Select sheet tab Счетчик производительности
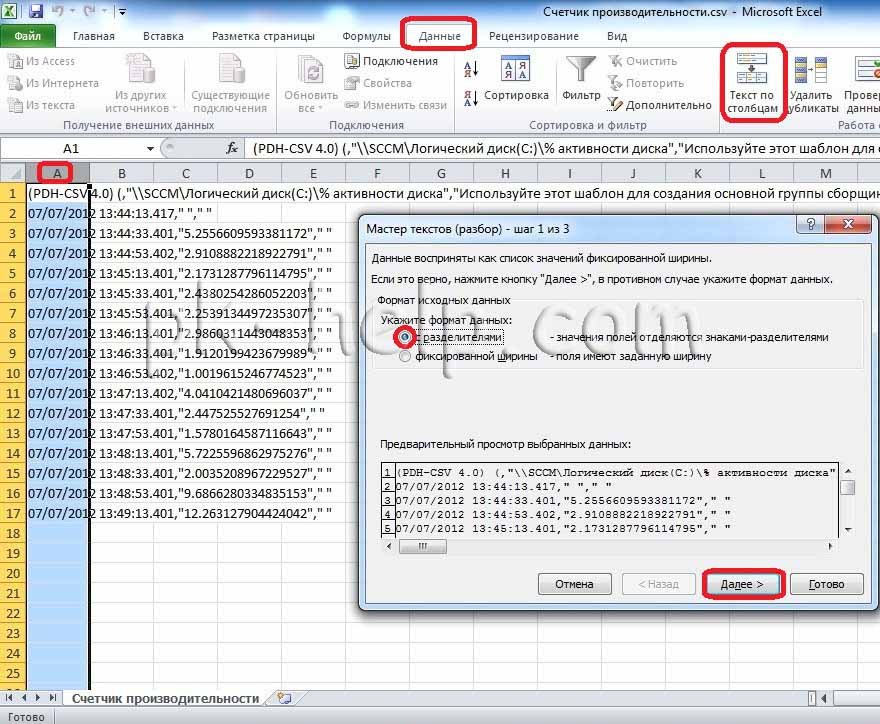 pos(166,699)
